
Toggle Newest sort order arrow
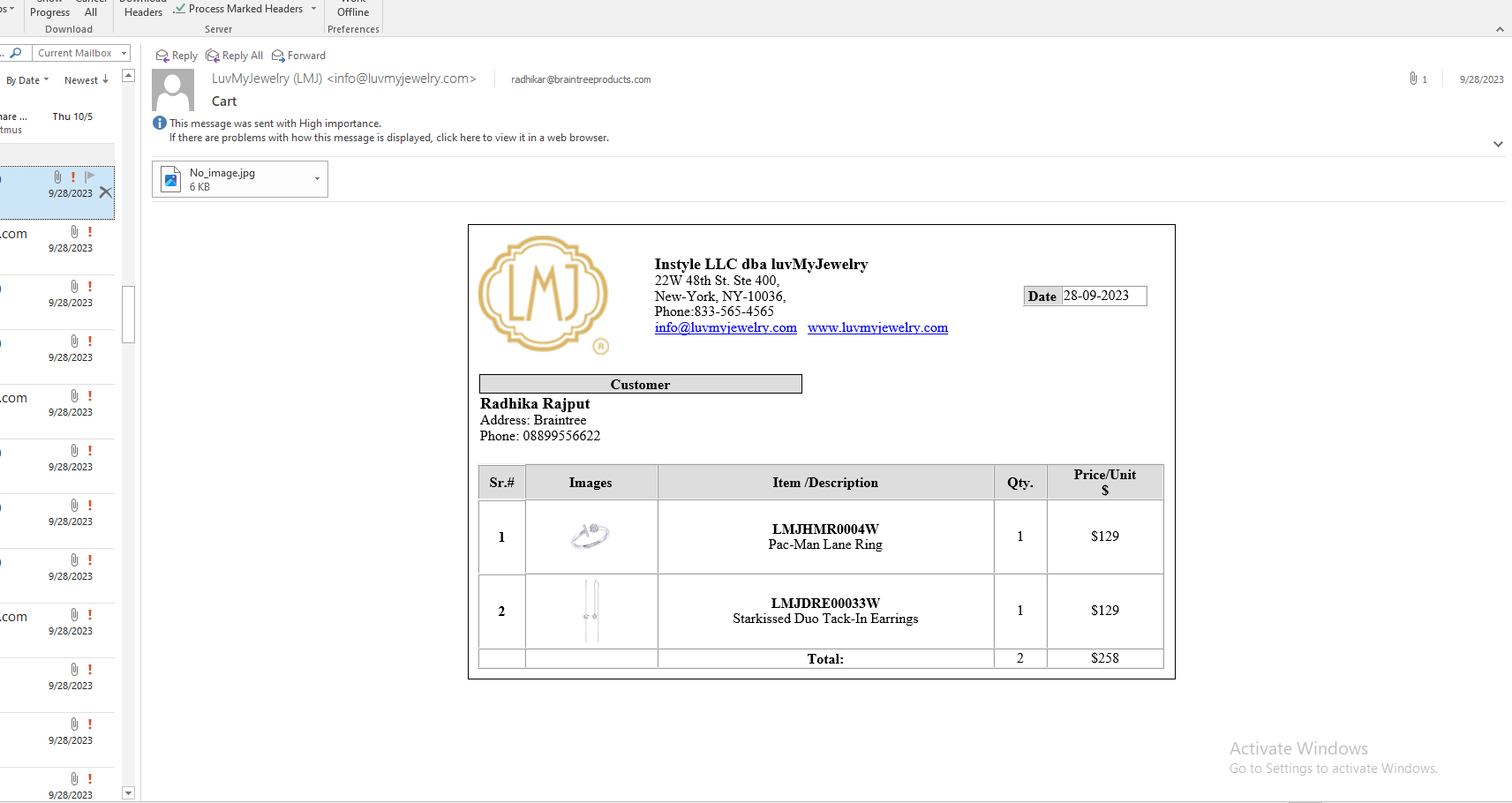(x=105, y=80)
